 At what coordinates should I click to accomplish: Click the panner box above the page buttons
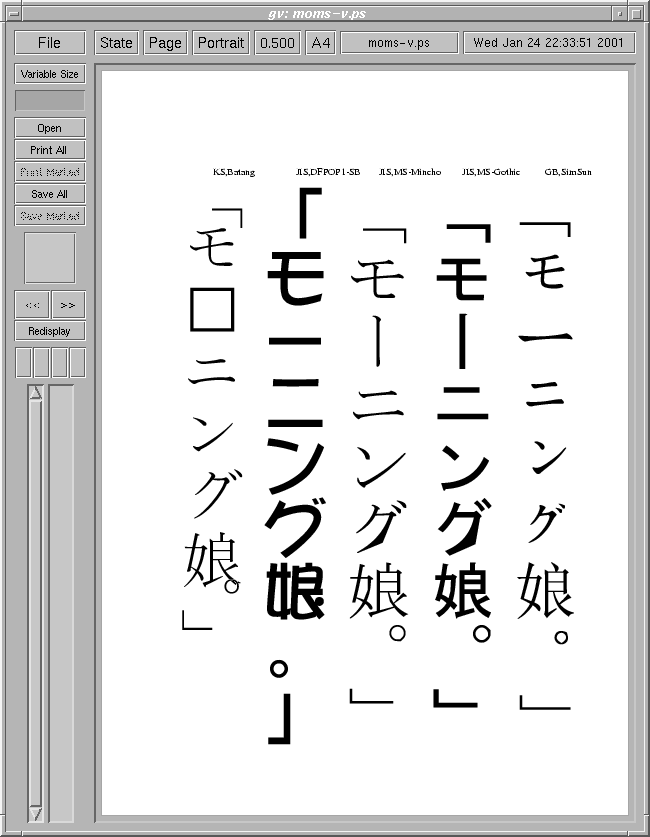(49, 258)
